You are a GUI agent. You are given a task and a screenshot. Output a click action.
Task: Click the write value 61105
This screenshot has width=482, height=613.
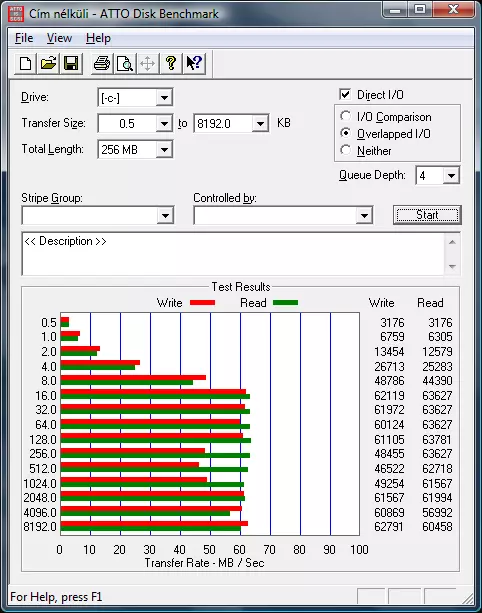coord(389,439)
